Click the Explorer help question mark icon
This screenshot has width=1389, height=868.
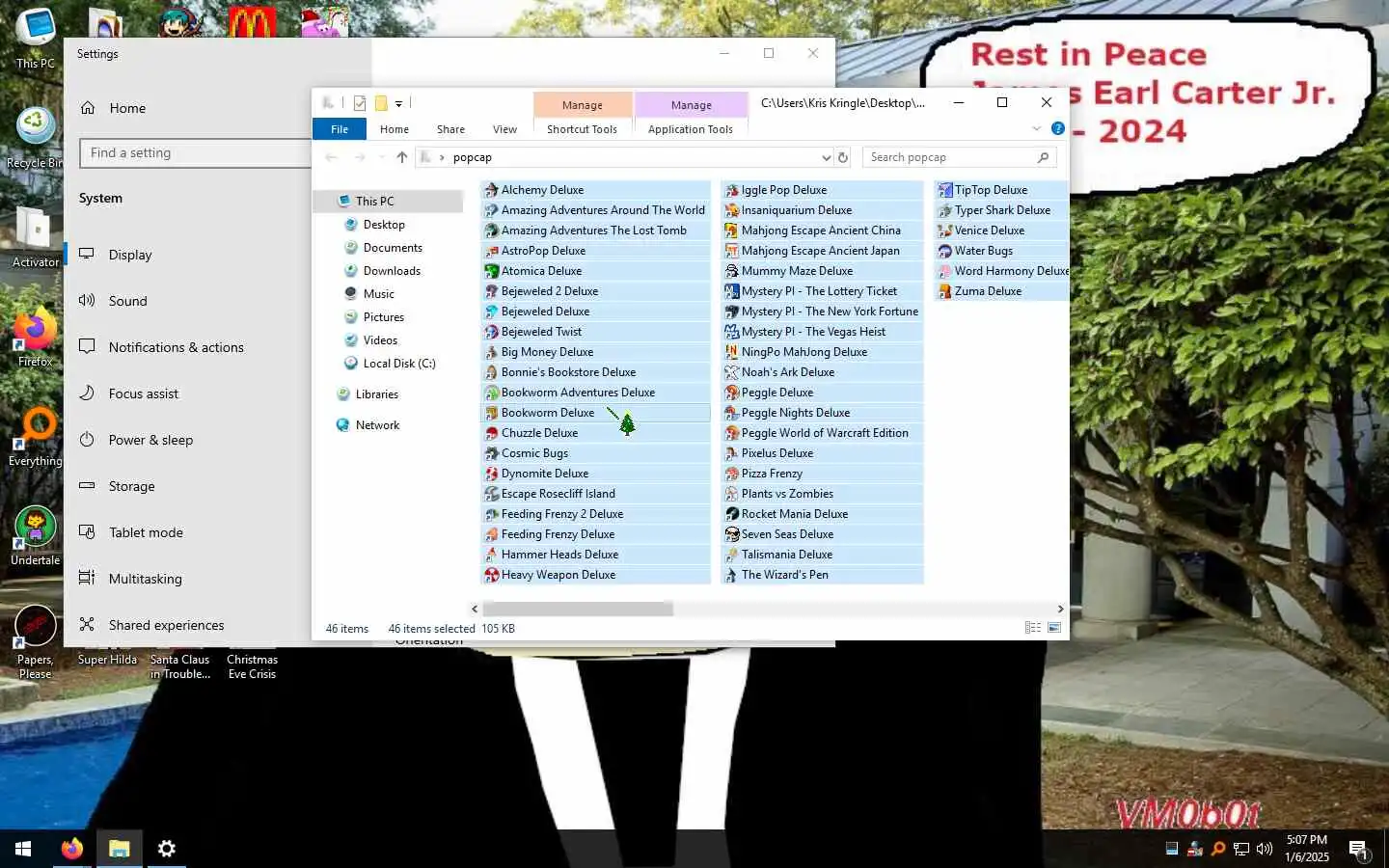(1058, 128)
